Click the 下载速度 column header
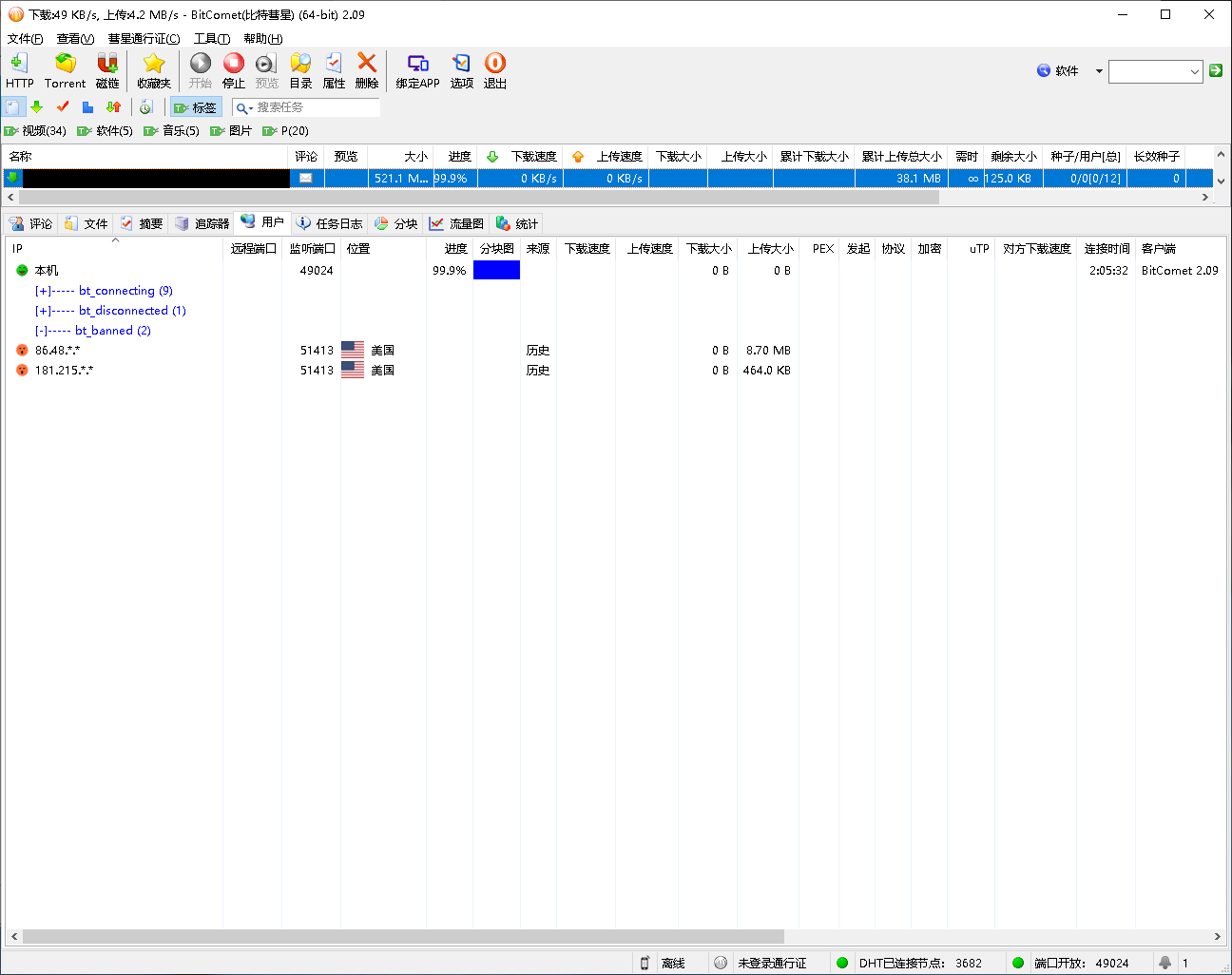Viewport: 1232px width, 975px height. click(x=533, y=157)
